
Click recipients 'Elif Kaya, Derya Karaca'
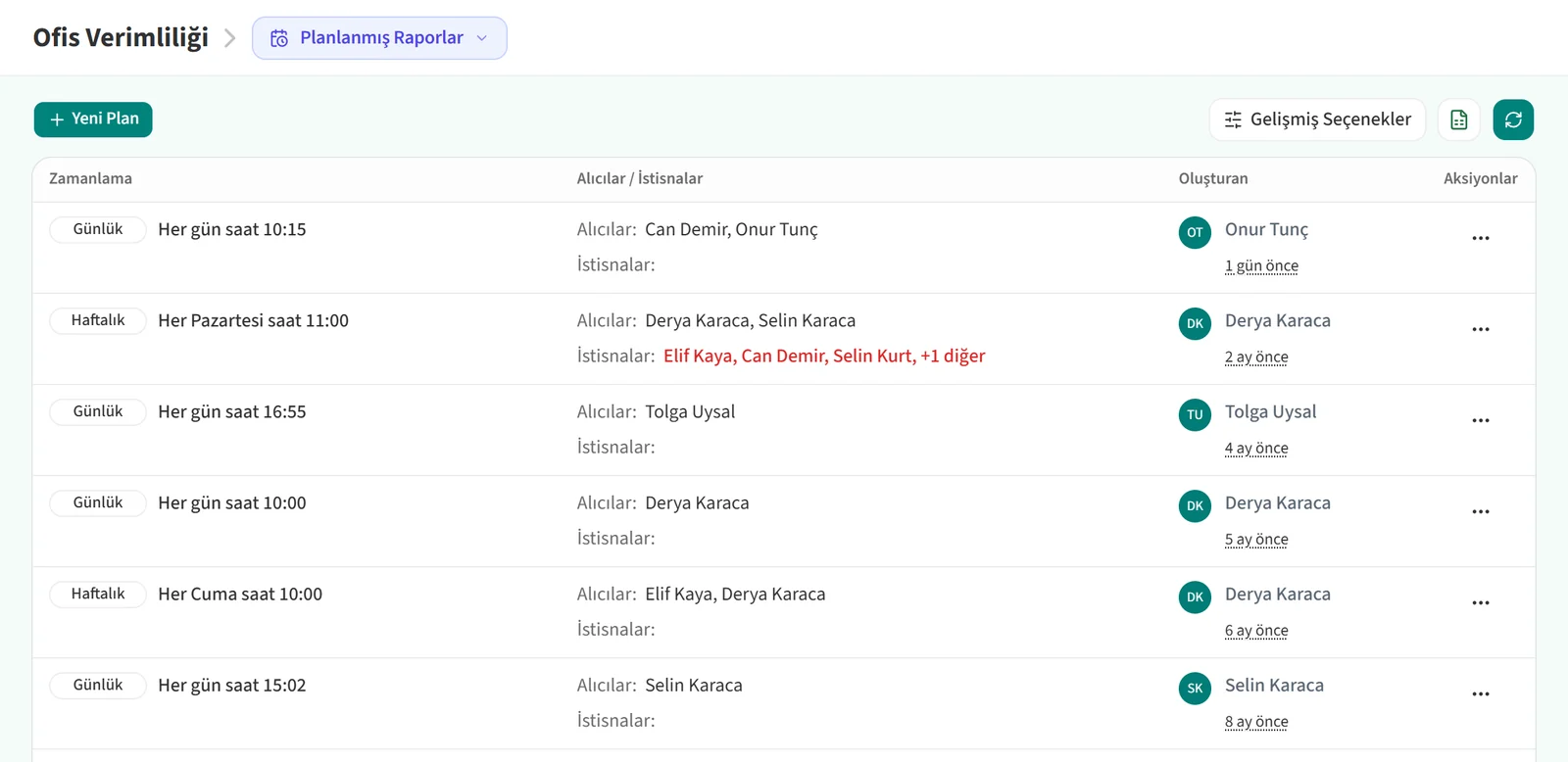735,595
